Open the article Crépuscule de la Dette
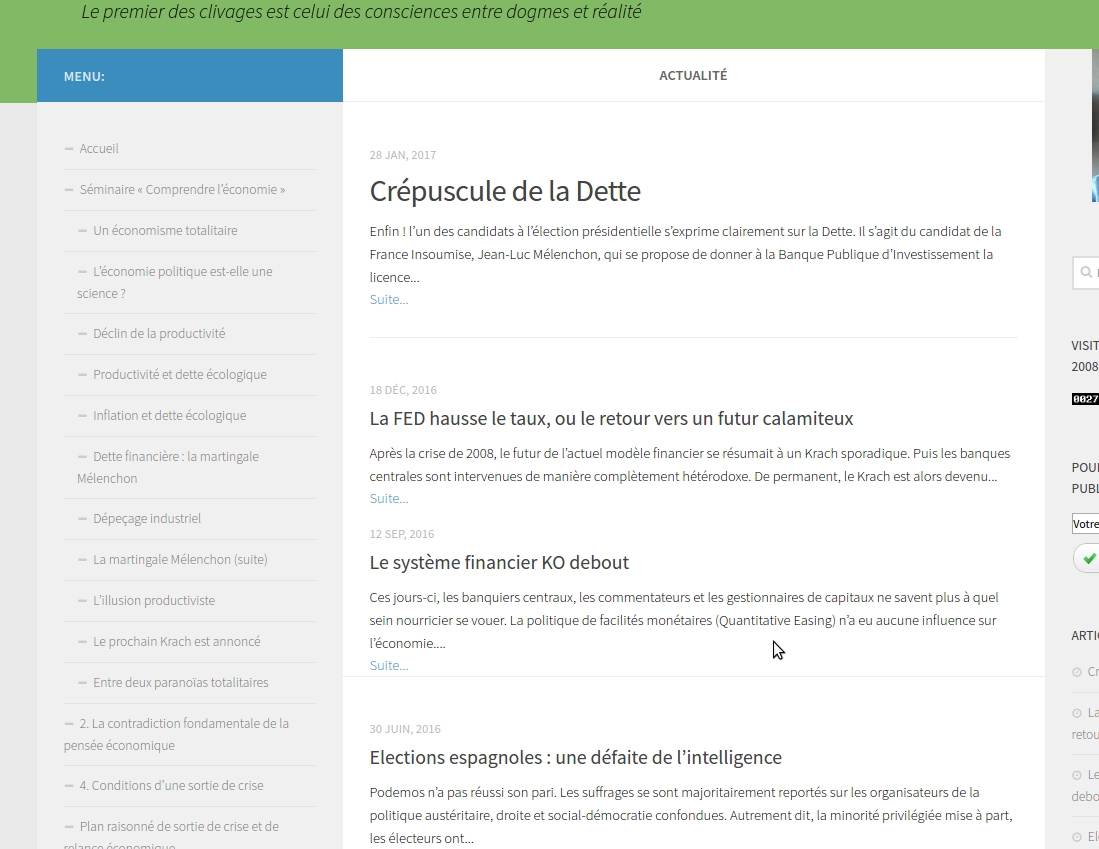Image resolution: width=1099 pixels, height=849 pixels. pyautogui.click(x=505, y=191)
